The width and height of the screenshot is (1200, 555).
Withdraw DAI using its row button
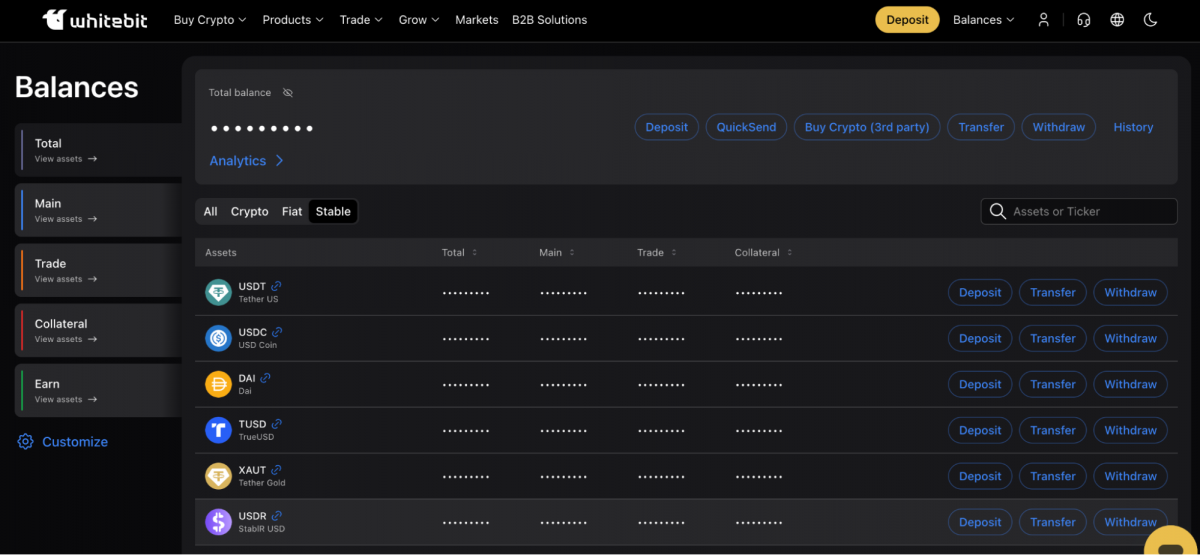tap(1130, 385)
